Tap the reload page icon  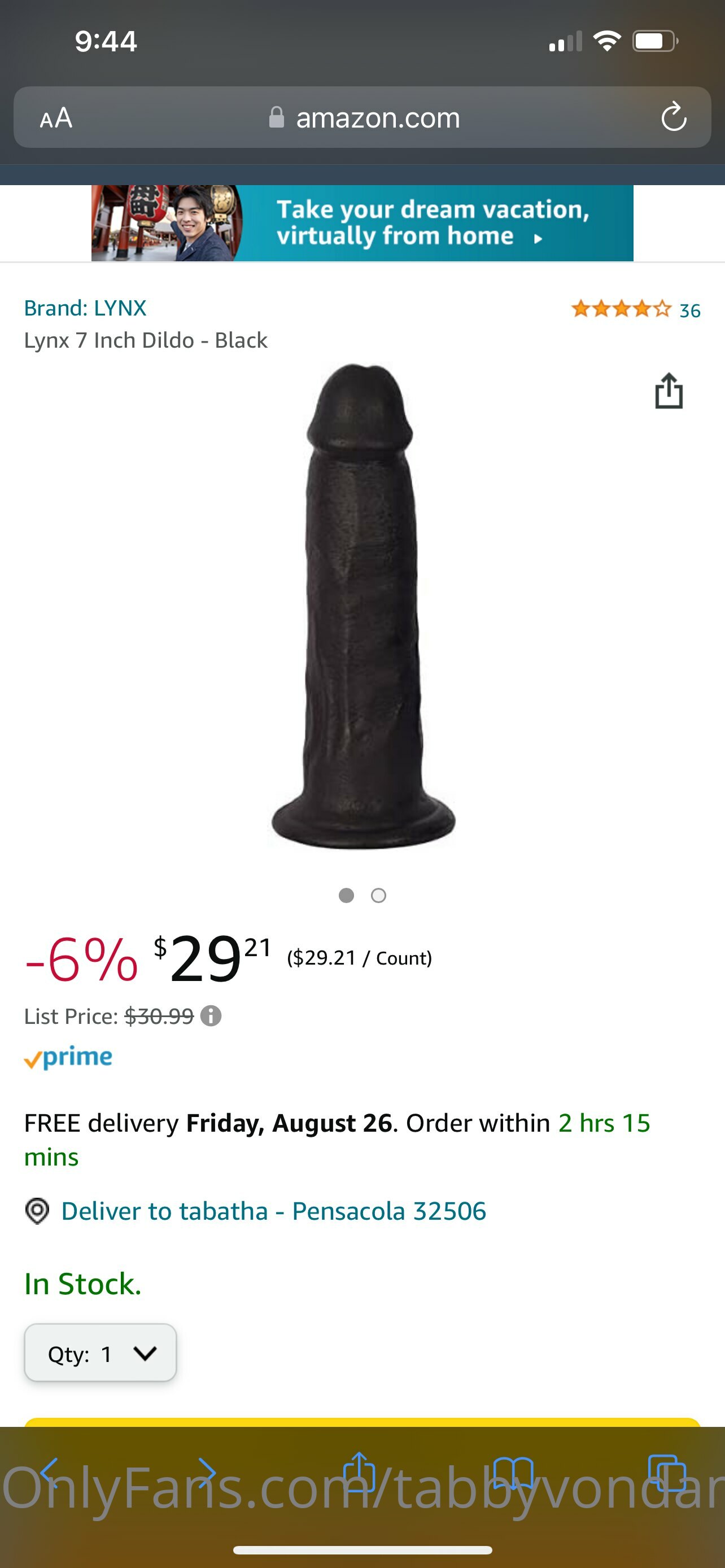[x=674, y=117]
